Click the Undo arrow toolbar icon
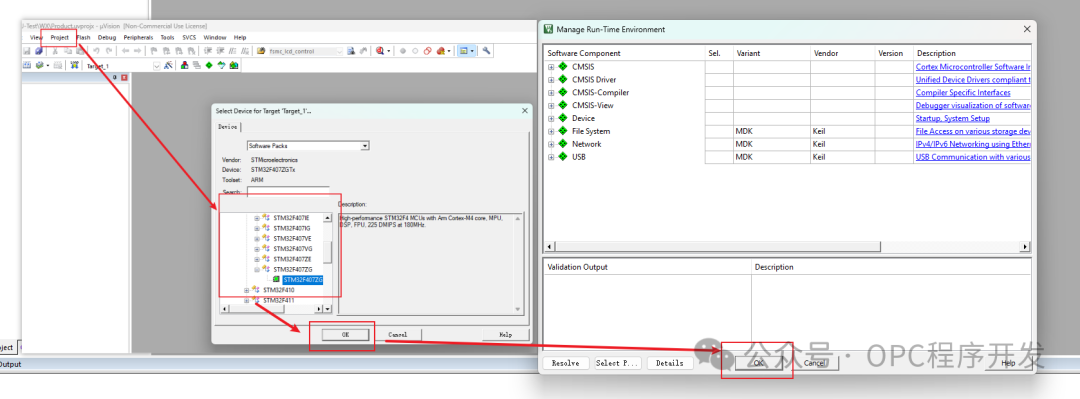 (x=96, y=51)
